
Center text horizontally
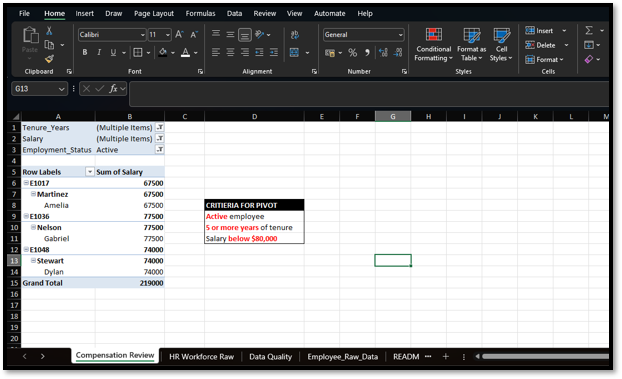tap(230, 52)
